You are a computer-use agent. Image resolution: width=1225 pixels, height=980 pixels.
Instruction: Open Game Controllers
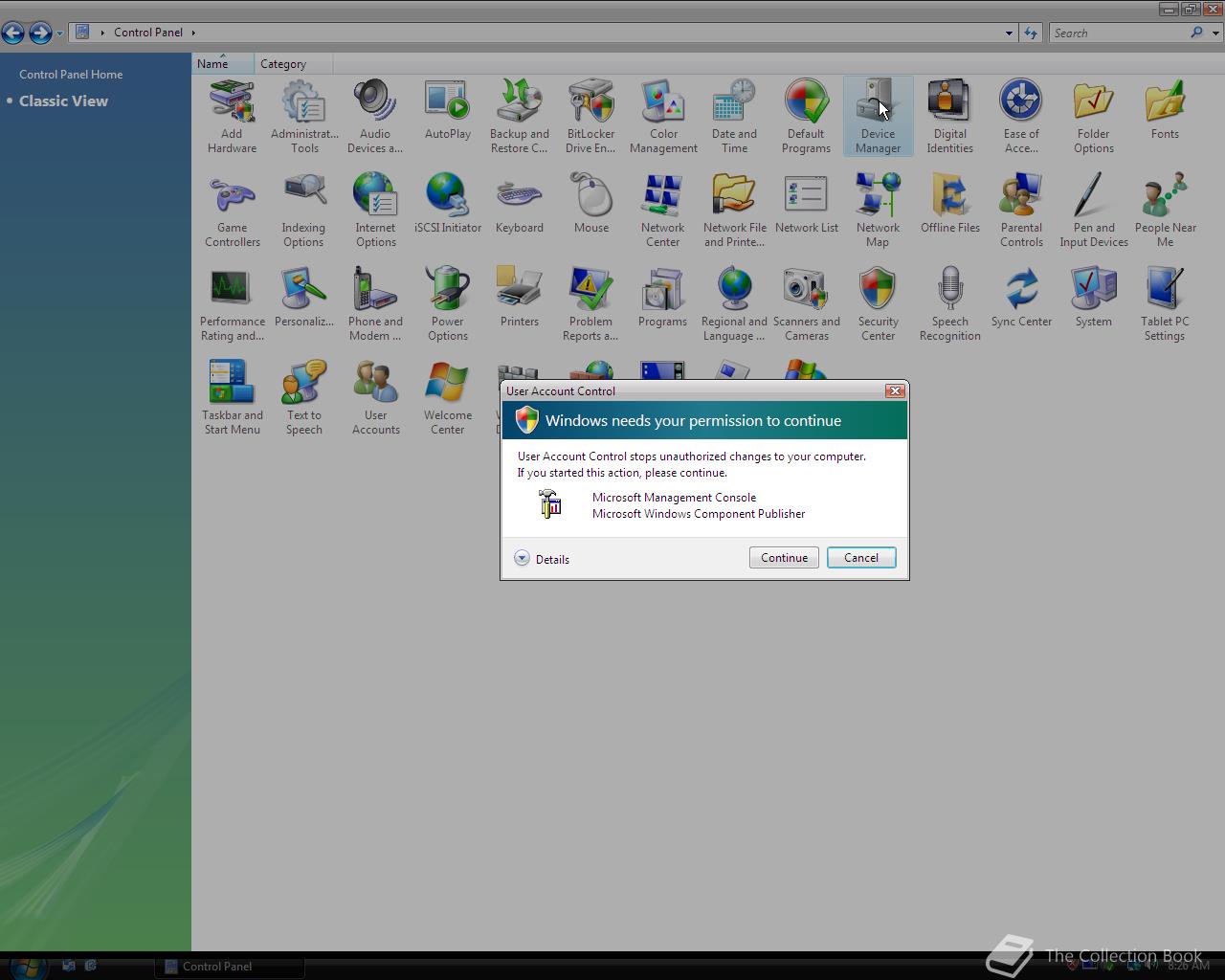click(232, 210)
